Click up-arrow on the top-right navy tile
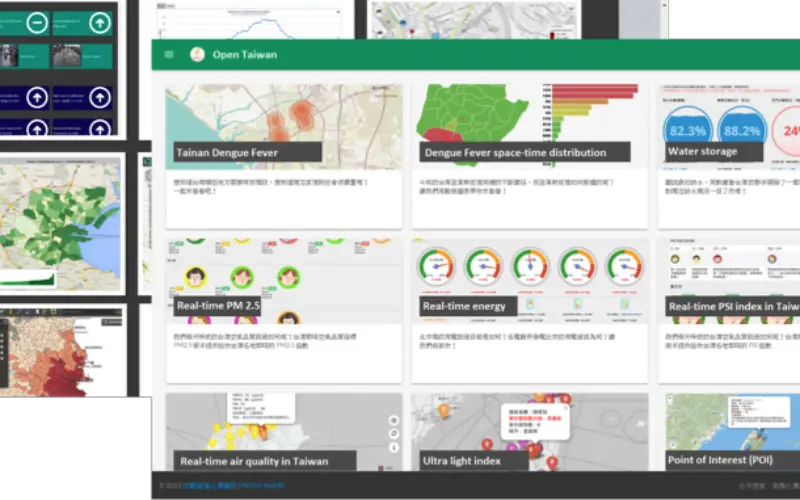 (x=100, y=97)
